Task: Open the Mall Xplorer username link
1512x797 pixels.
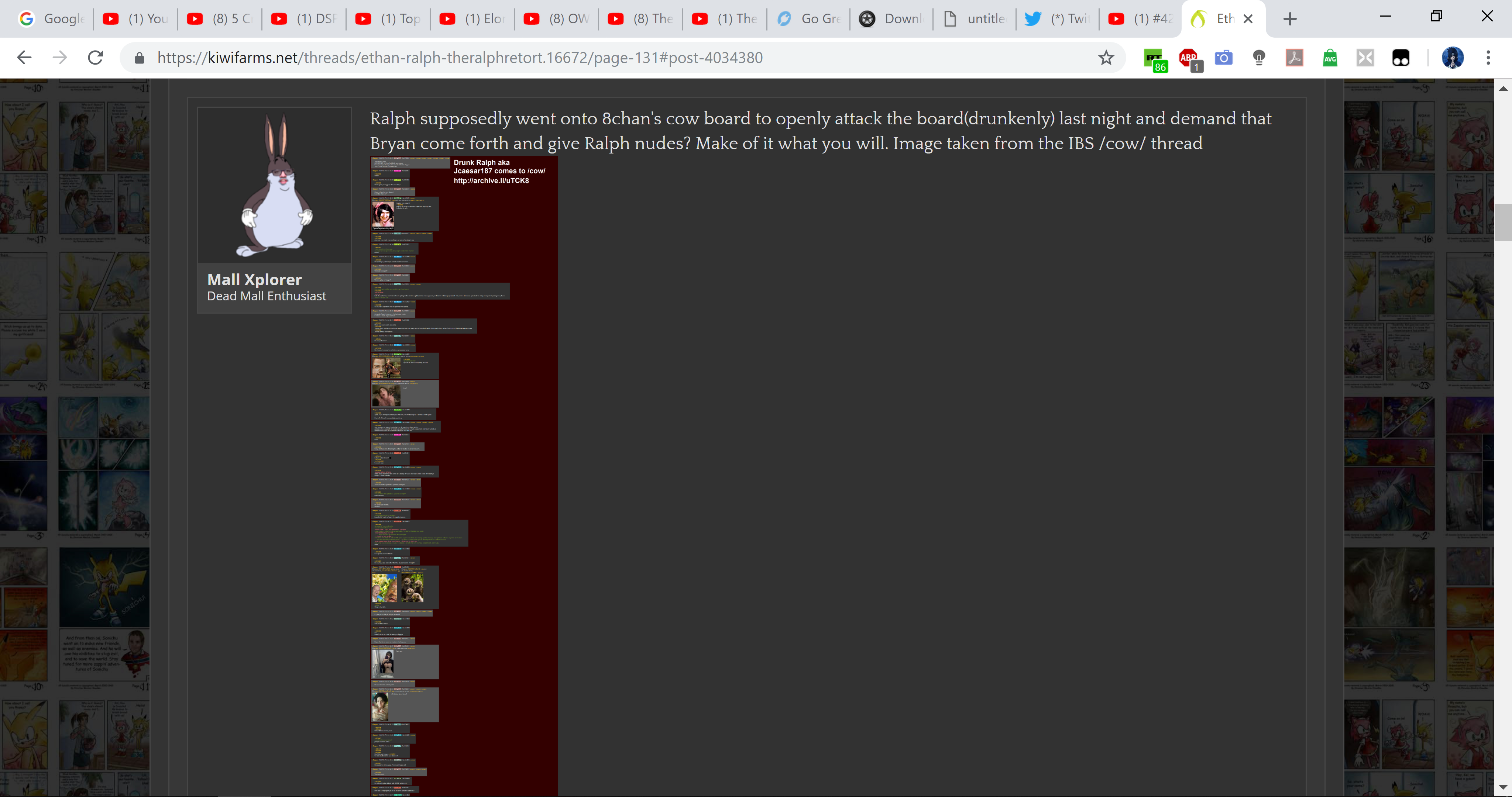Action: click(x=255, y=279)
